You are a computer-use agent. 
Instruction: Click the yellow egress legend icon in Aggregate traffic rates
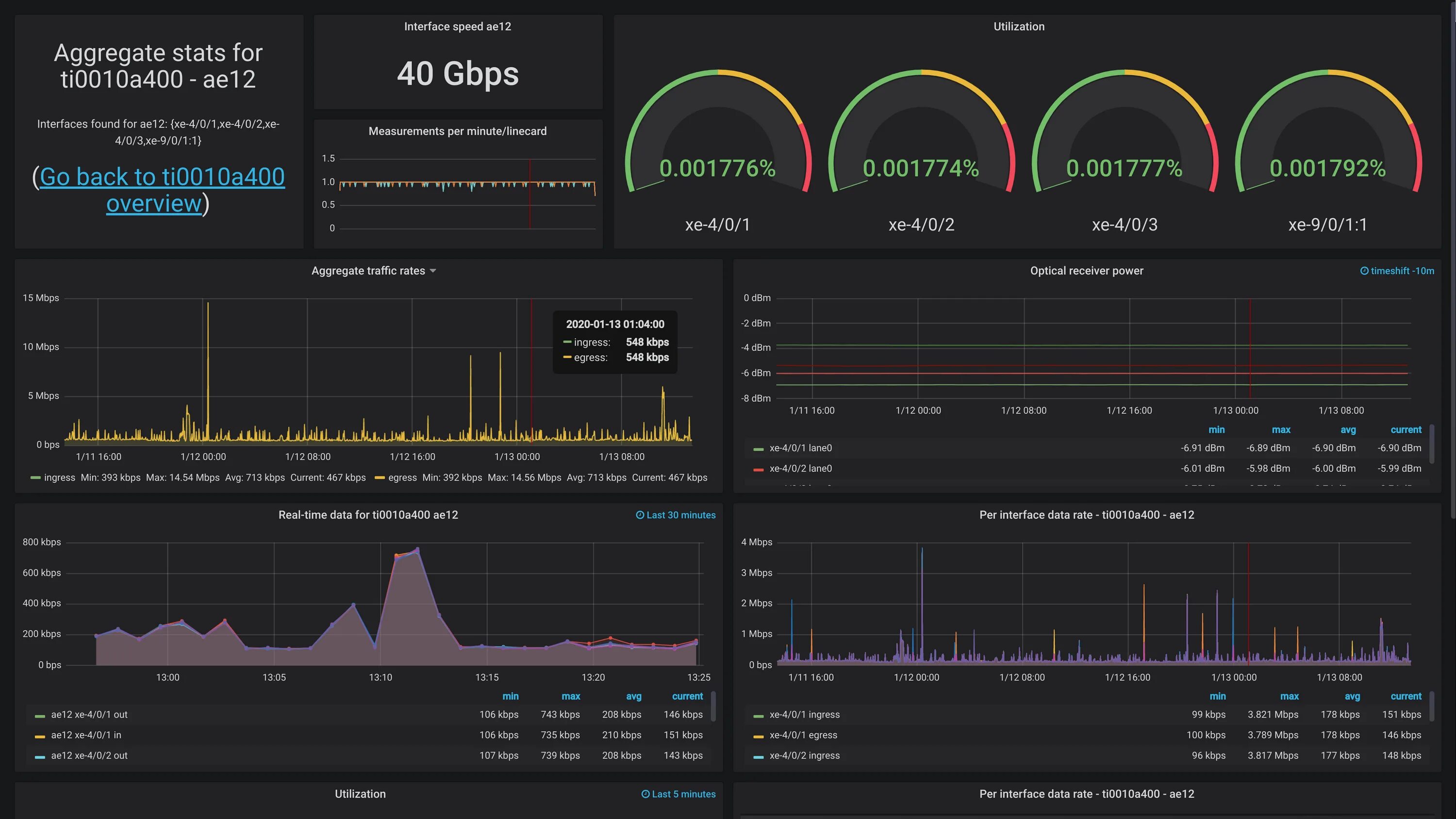(379, 478)
